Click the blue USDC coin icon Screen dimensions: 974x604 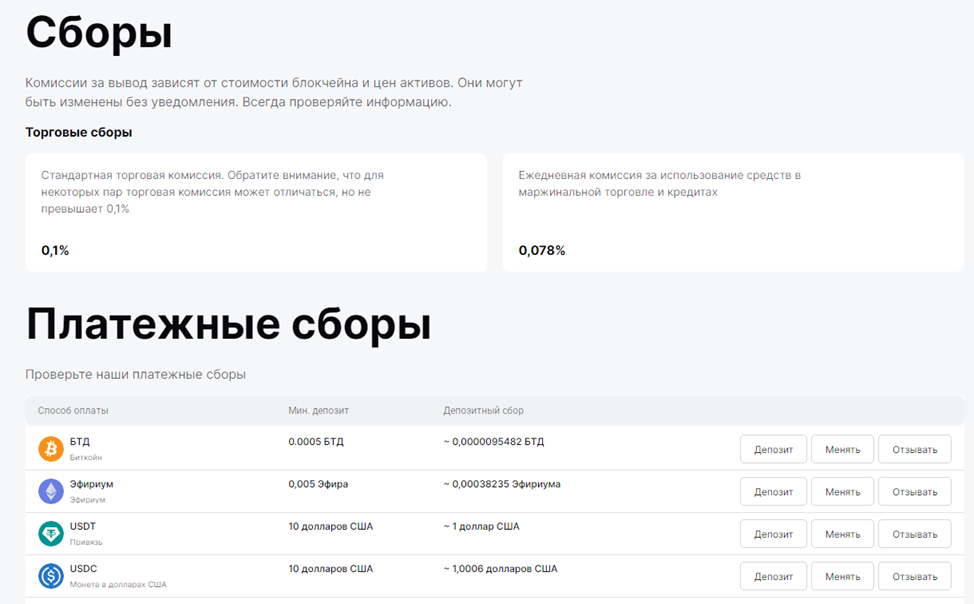(51, 576)
